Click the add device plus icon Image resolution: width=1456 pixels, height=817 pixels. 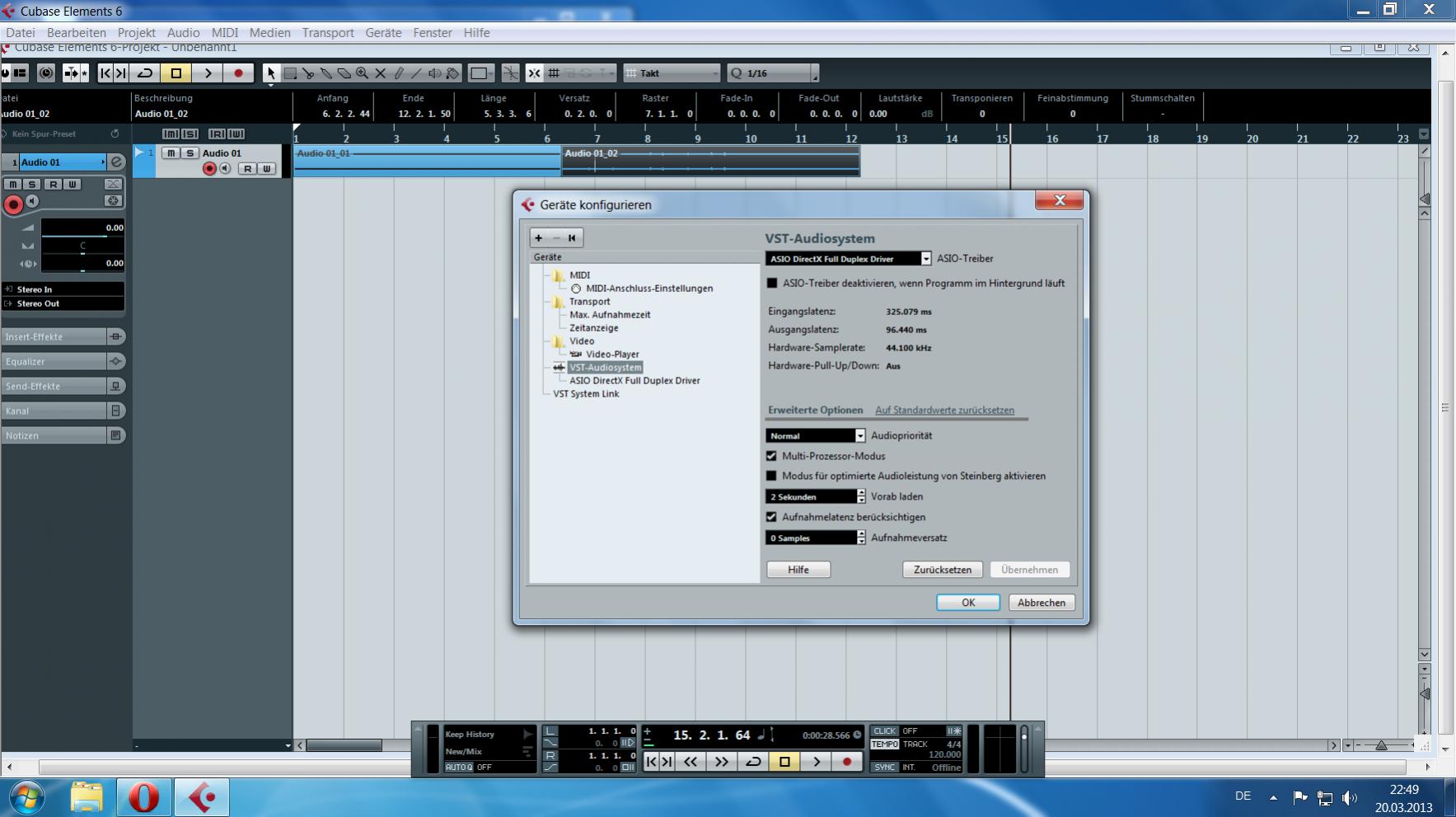click(539, 238)
